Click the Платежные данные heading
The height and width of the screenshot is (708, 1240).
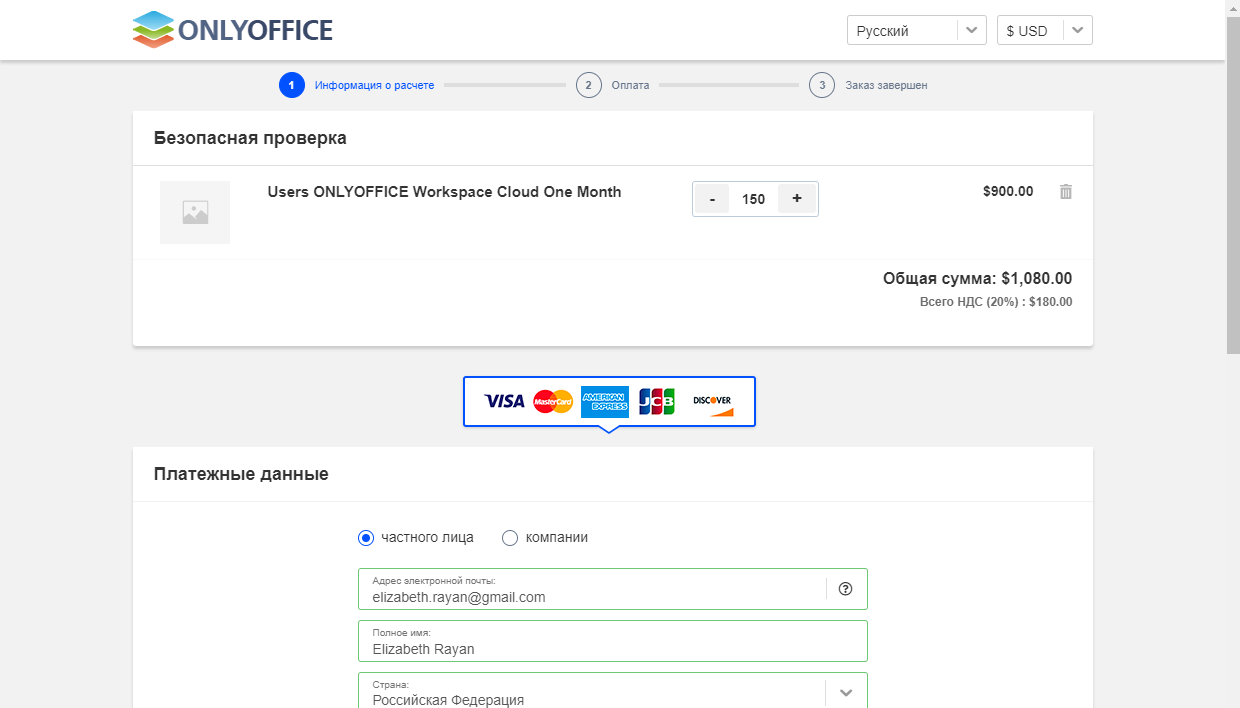coord(241,474)
